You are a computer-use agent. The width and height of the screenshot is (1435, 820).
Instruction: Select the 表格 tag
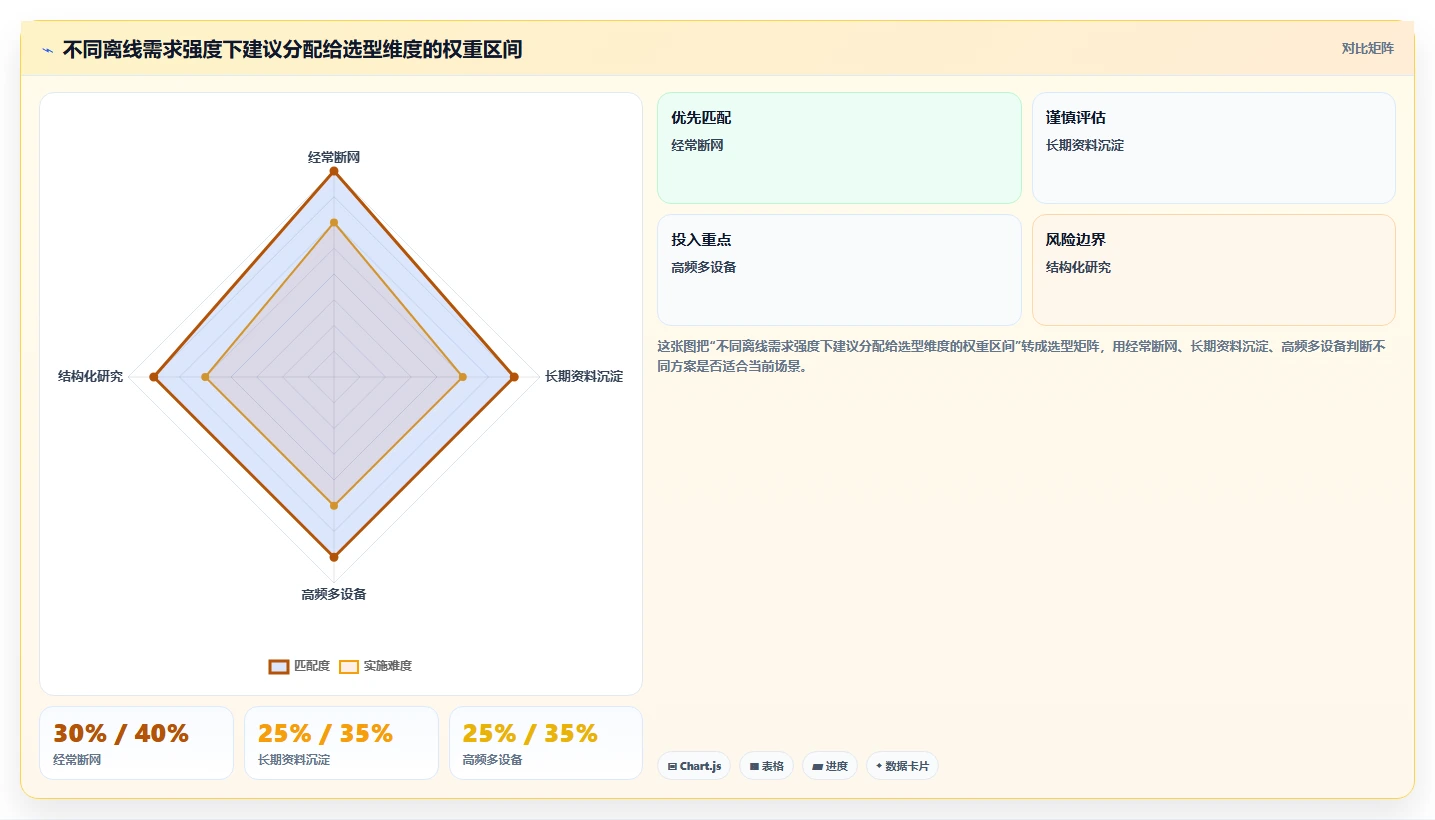pyautogui.click(x=767, y=766)
